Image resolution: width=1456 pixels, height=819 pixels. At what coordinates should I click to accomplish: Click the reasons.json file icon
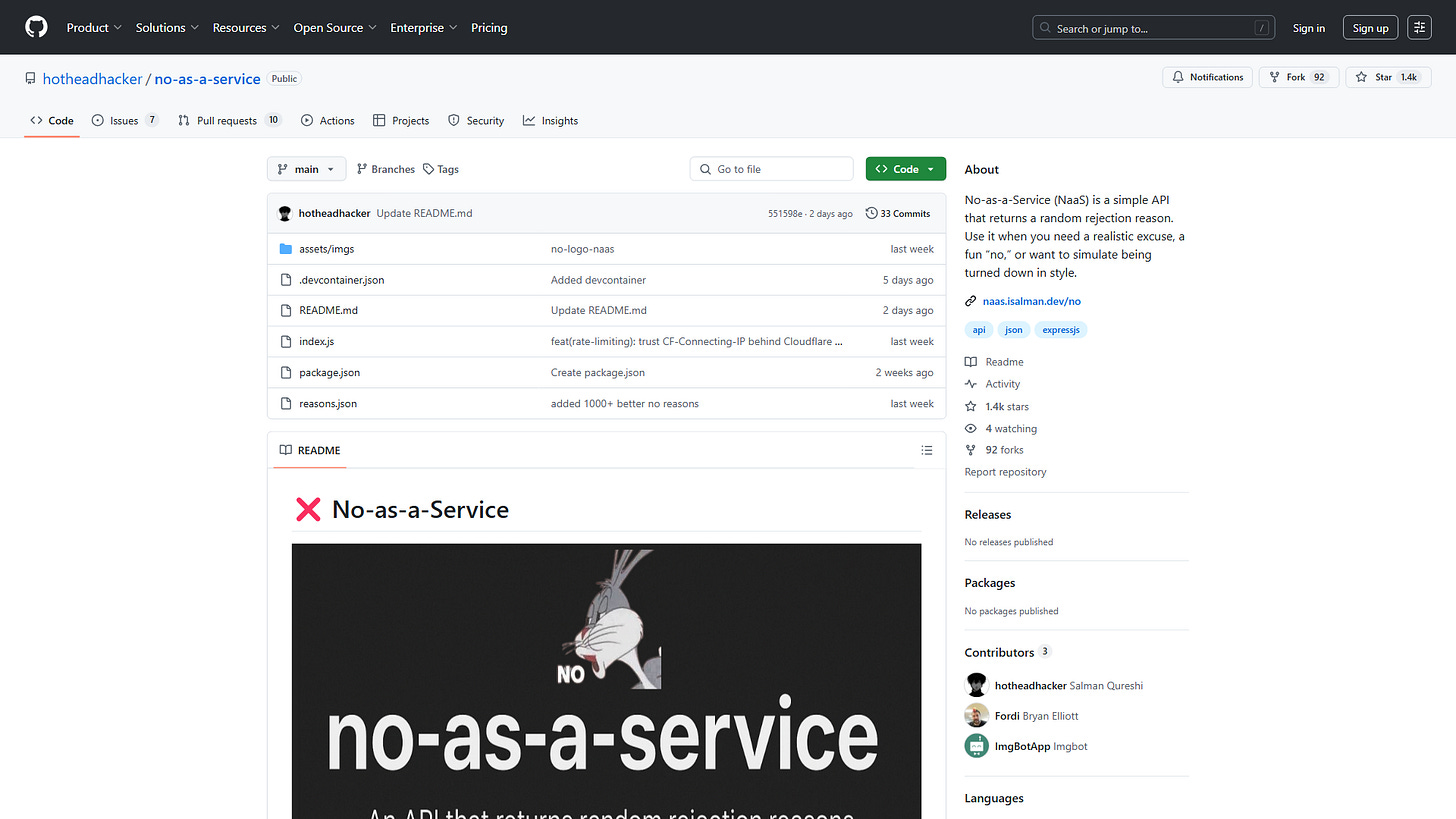point(285,404)
